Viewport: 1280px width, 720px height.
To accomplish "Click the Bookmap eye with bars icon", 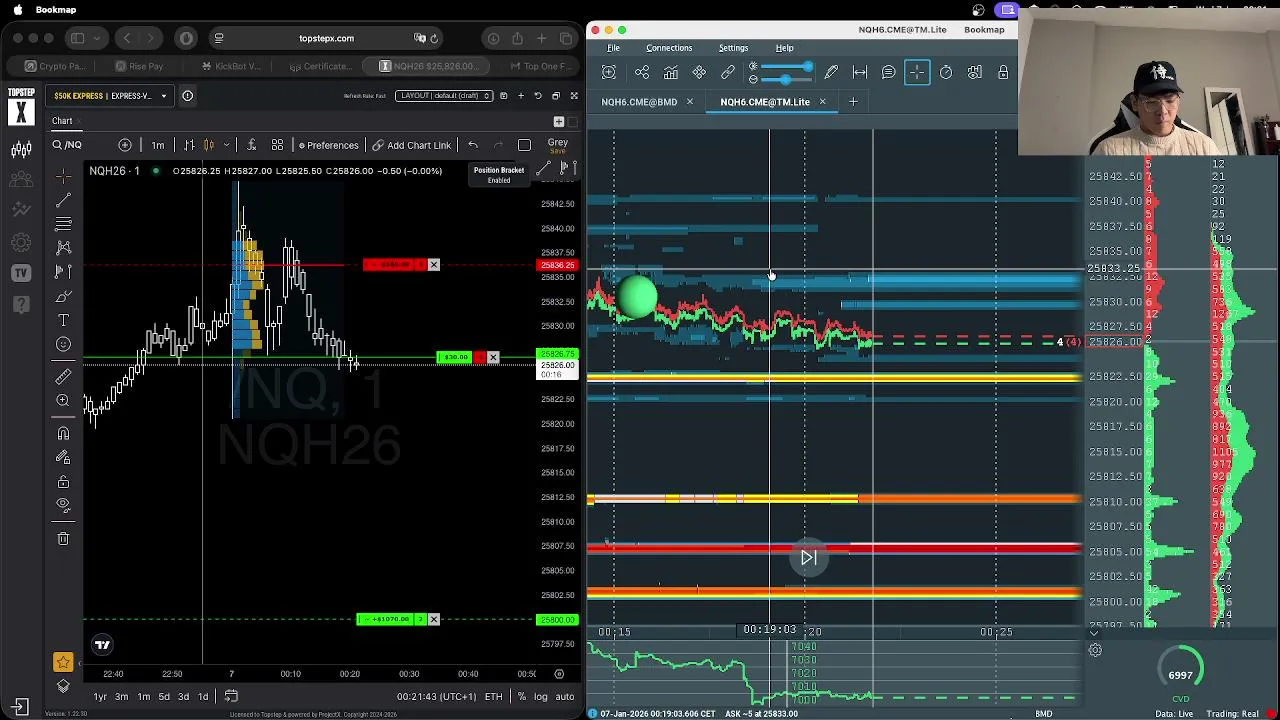I will 974,72.
